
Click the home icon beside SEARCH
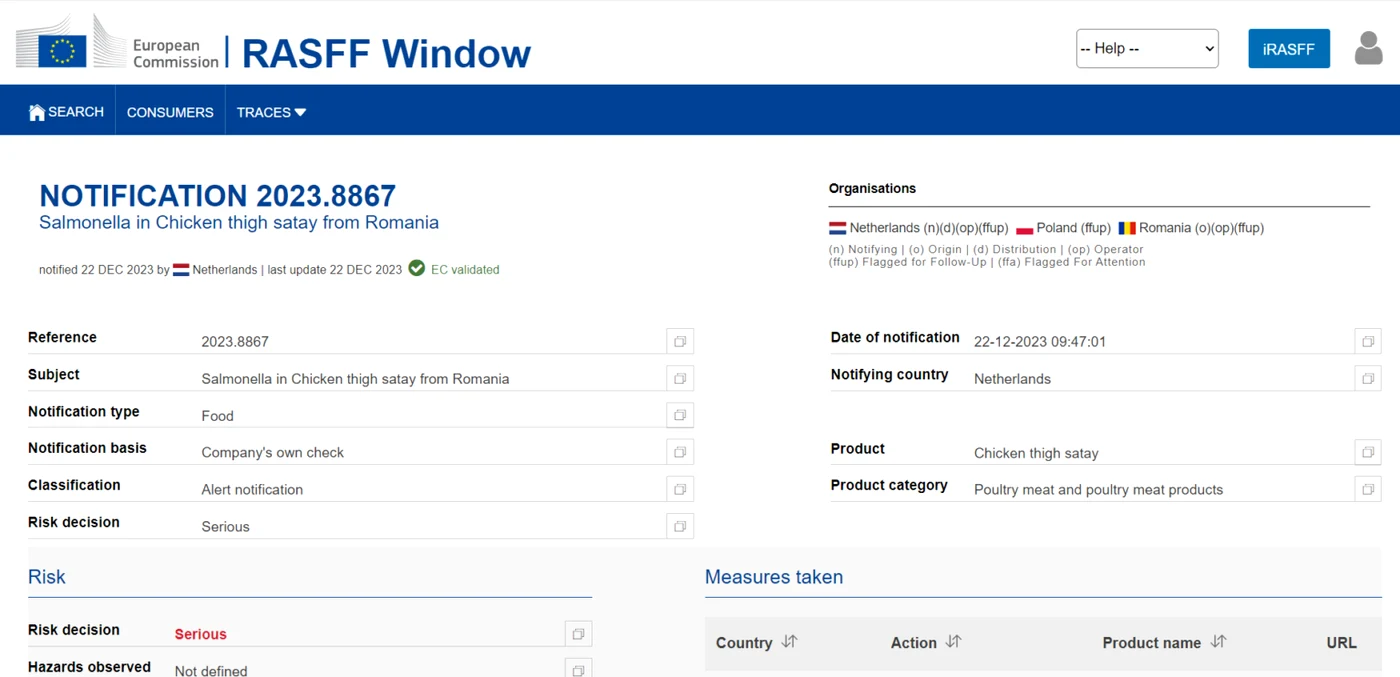coord(37,112)
